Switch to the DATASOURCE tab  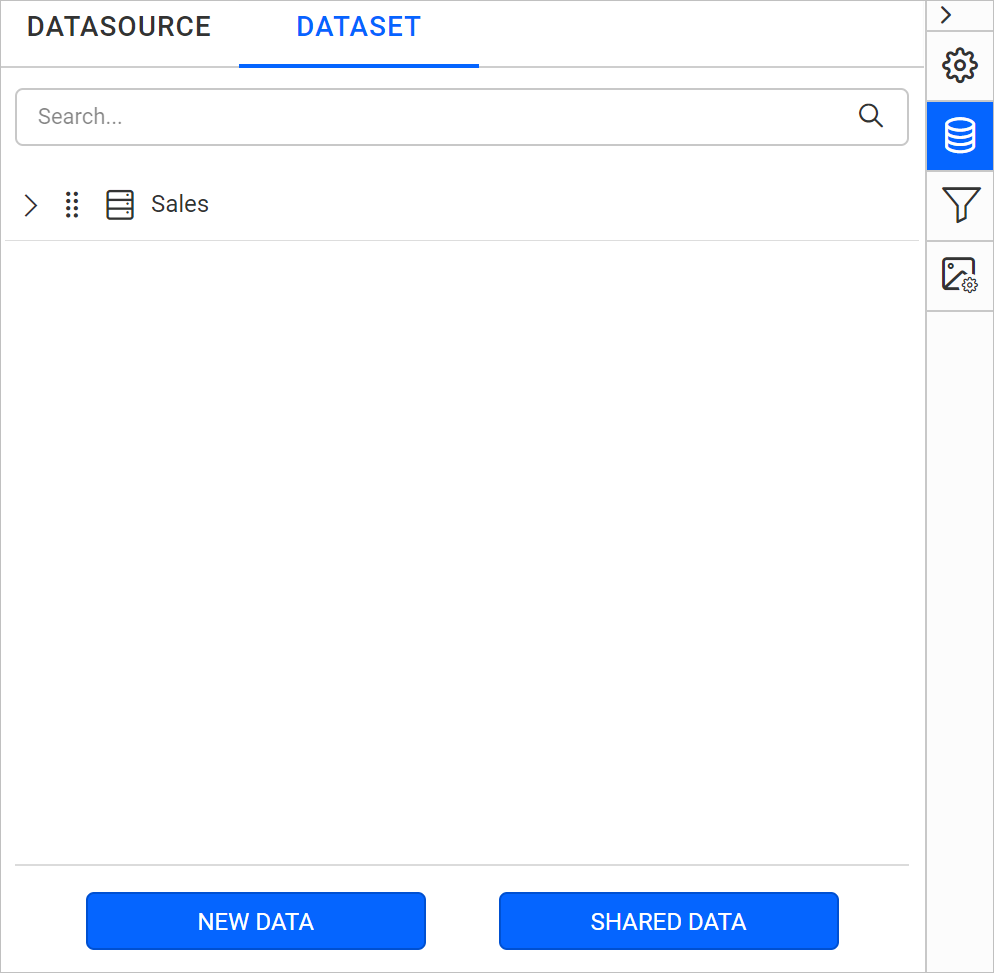click(119, 27)
